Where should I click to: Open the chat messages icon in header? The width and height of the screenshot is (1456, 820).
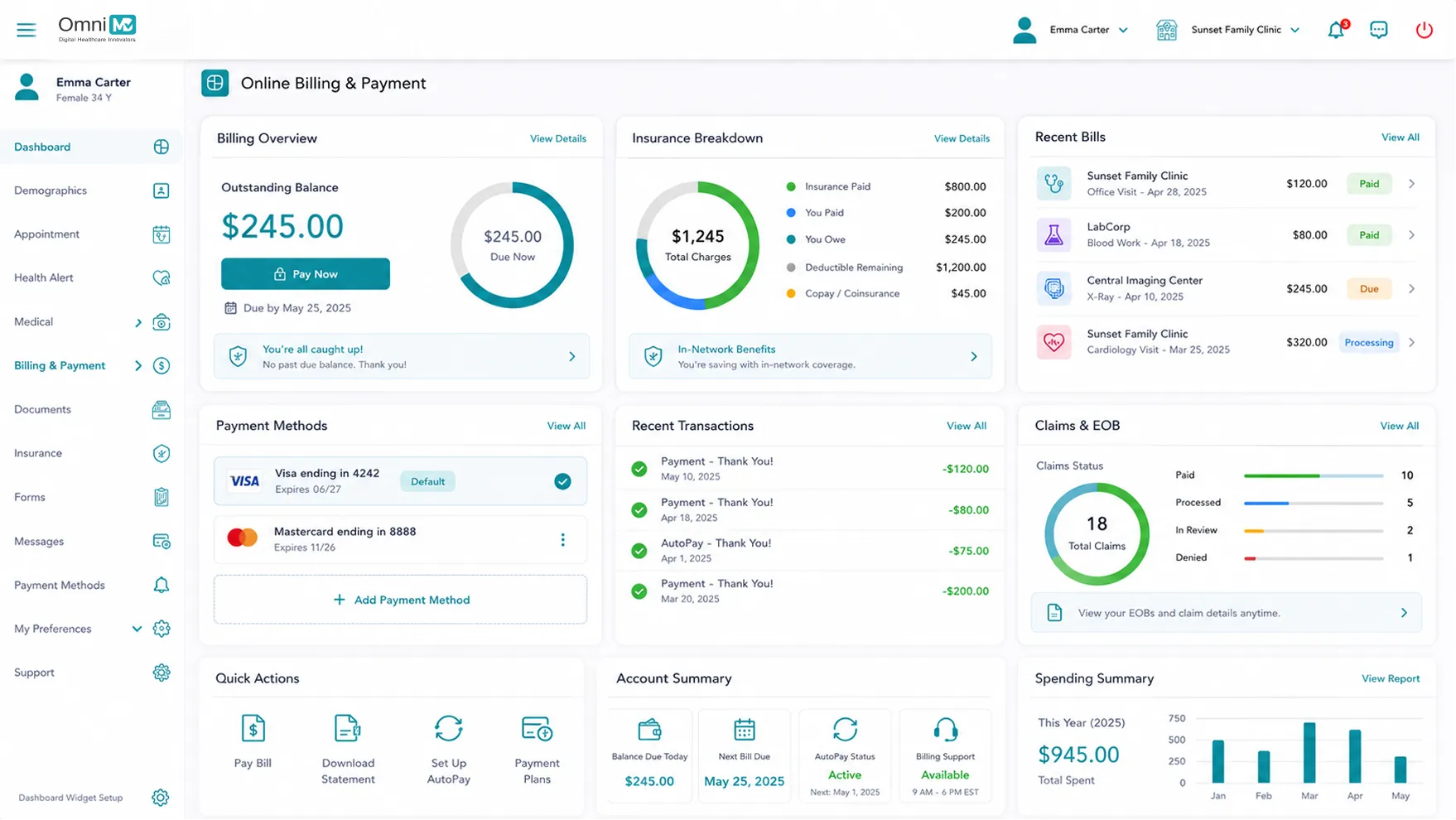(x=1379, y=30)
